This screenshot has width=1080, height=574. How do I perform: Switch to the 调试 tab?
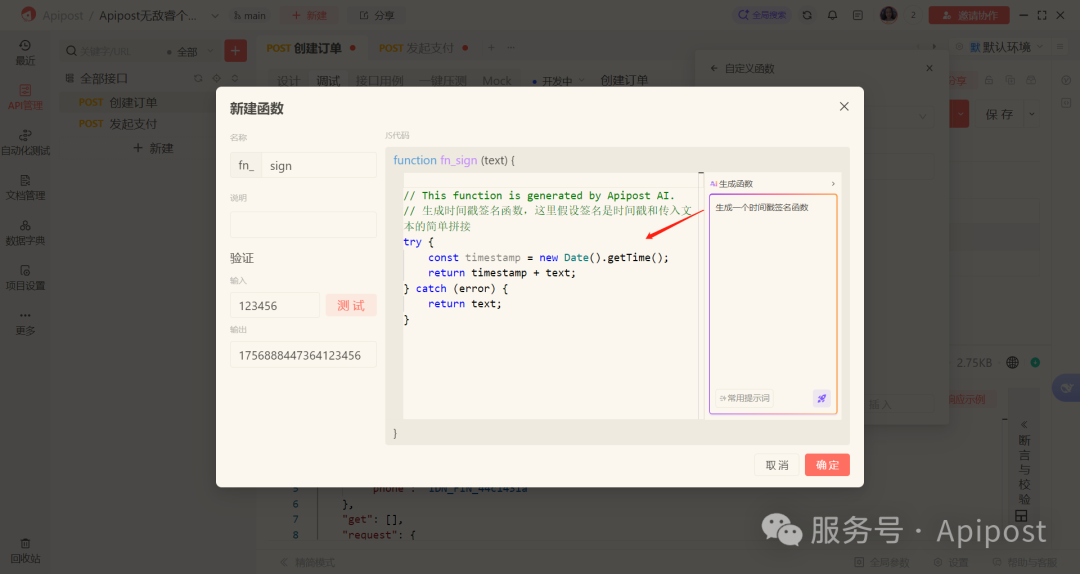coord(329,81)
